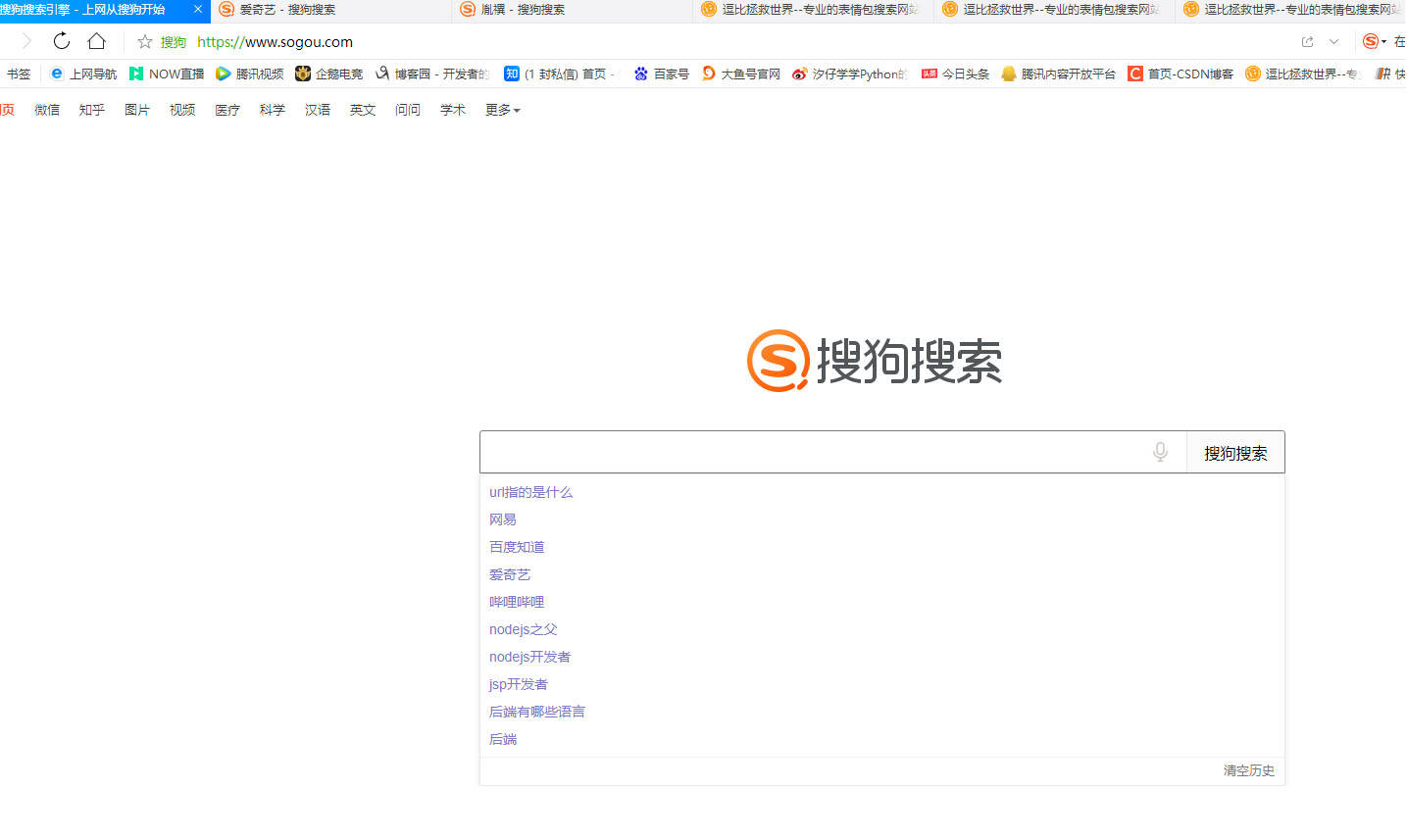Click the forward navigation arrow
The width and height of the screenshot is (1407, 840).
pos(26,41)
